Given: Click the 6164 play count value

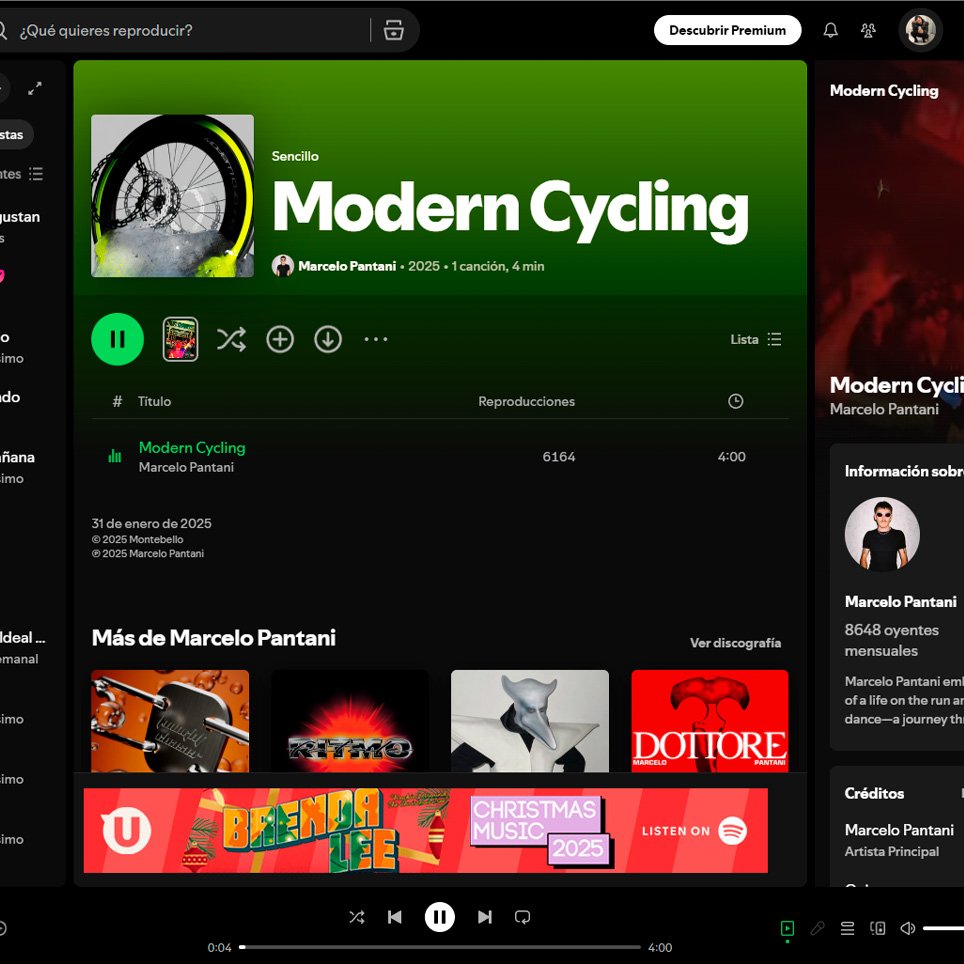Looking at the screenshot, I should [558, 457].
